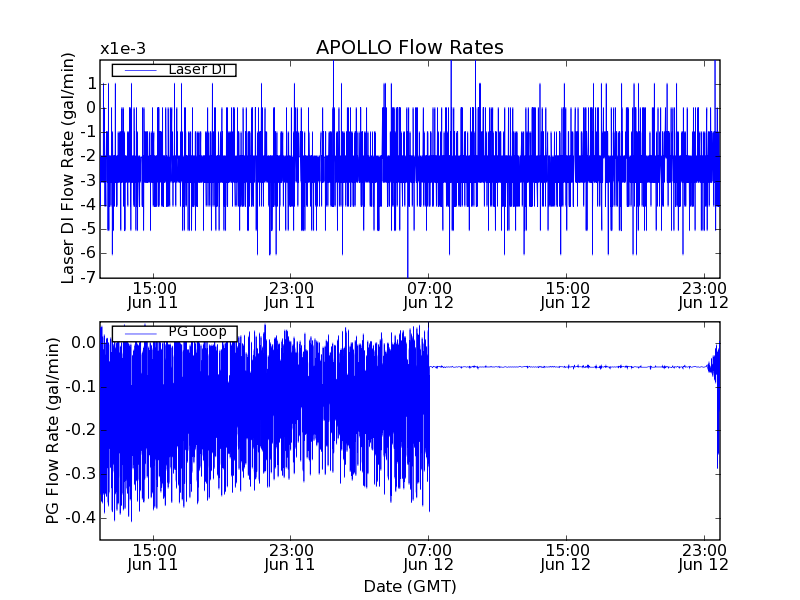Click the 'PG Flow Rate (gal/min)' axis label
This screenshot has width=800, height=600.
pyautogui.click(x=53, y=431)
